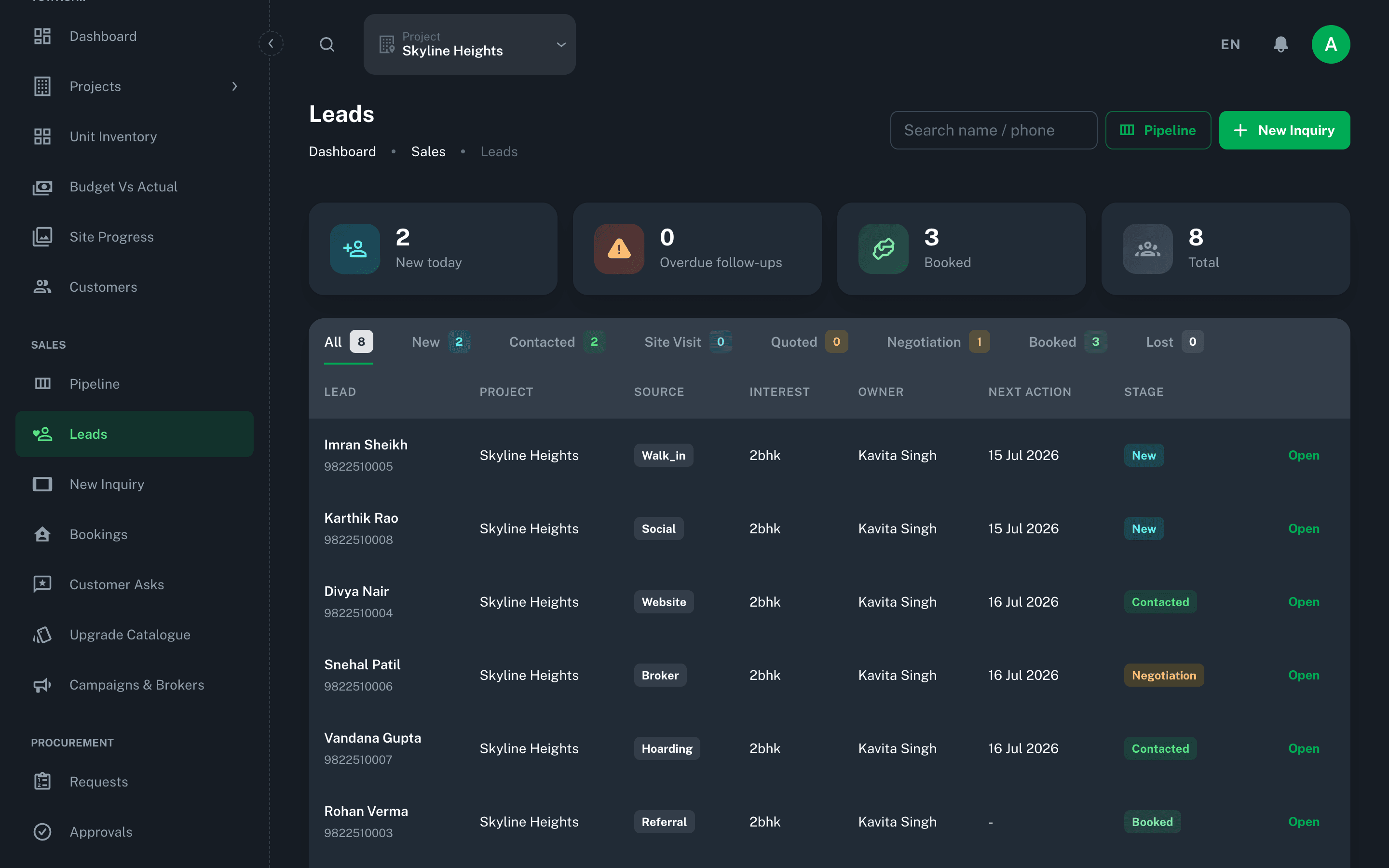Select the Booked stage tab

[1068, 342]
